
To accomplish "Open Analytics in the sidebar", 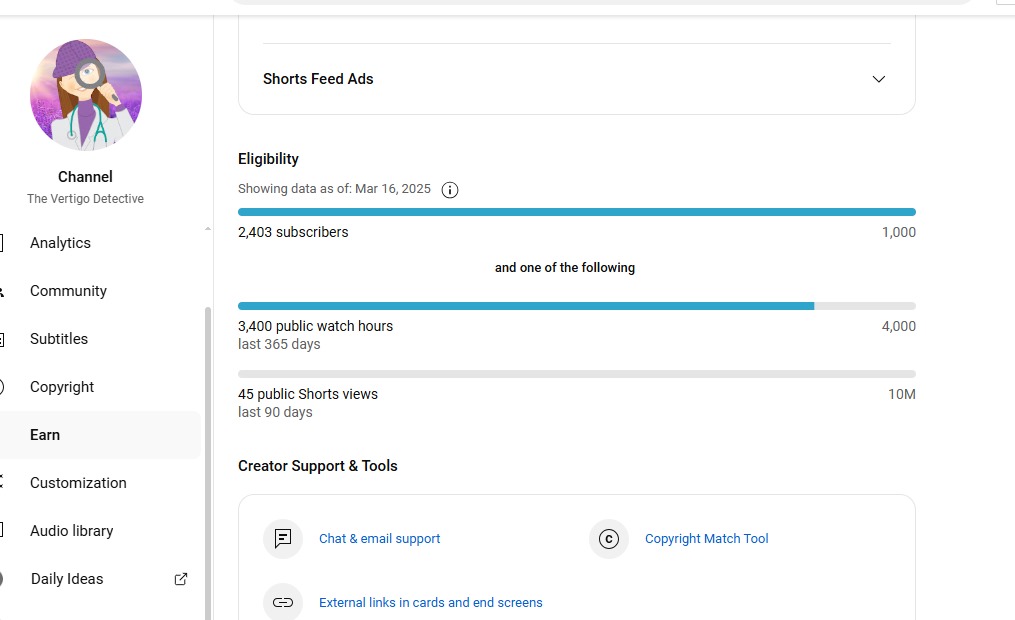I will [x=60, y=243].
